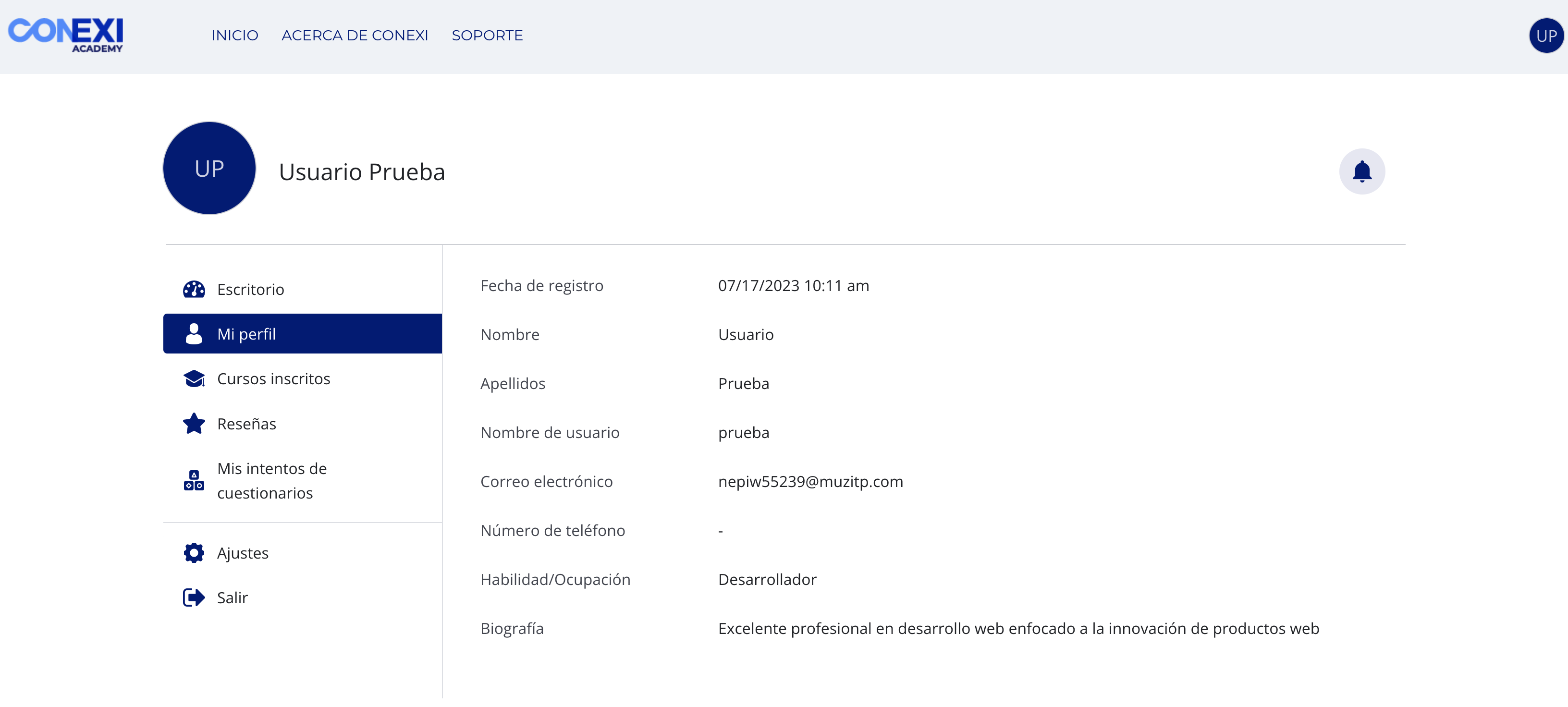Open Cursos inscritos via graduation cap icon
This screenshot has height=707, width=1568.
[194, 378]
